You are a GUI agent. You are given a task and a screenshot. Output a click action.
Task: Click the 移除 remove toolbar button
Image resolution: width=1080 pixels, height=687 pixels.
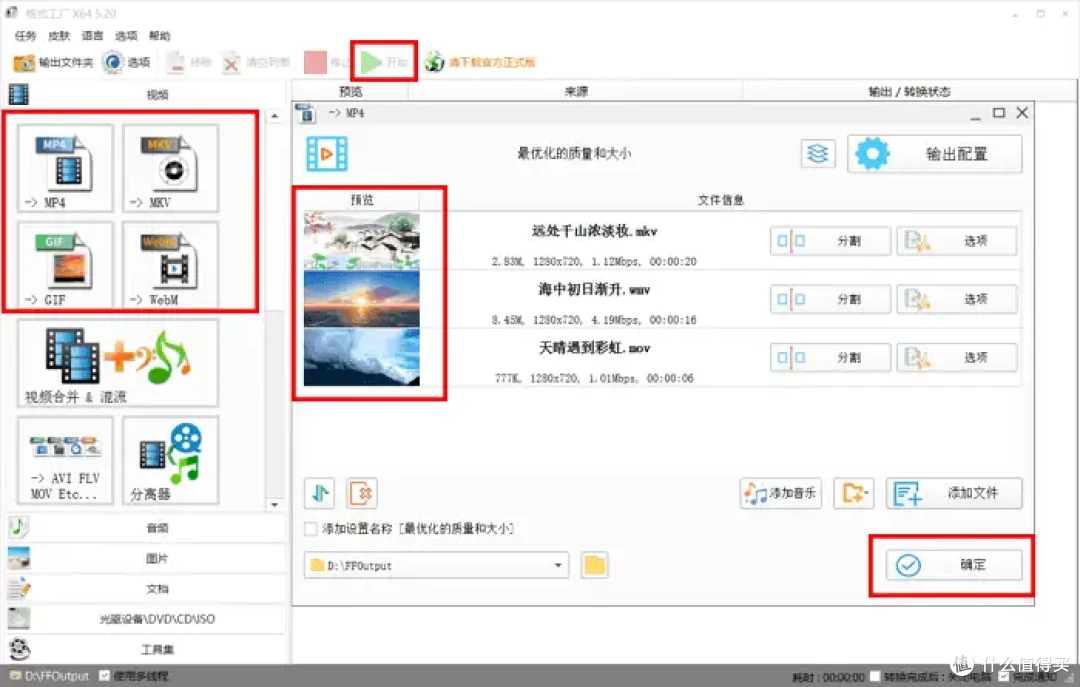pyautogui.click(x=188, y=63)
